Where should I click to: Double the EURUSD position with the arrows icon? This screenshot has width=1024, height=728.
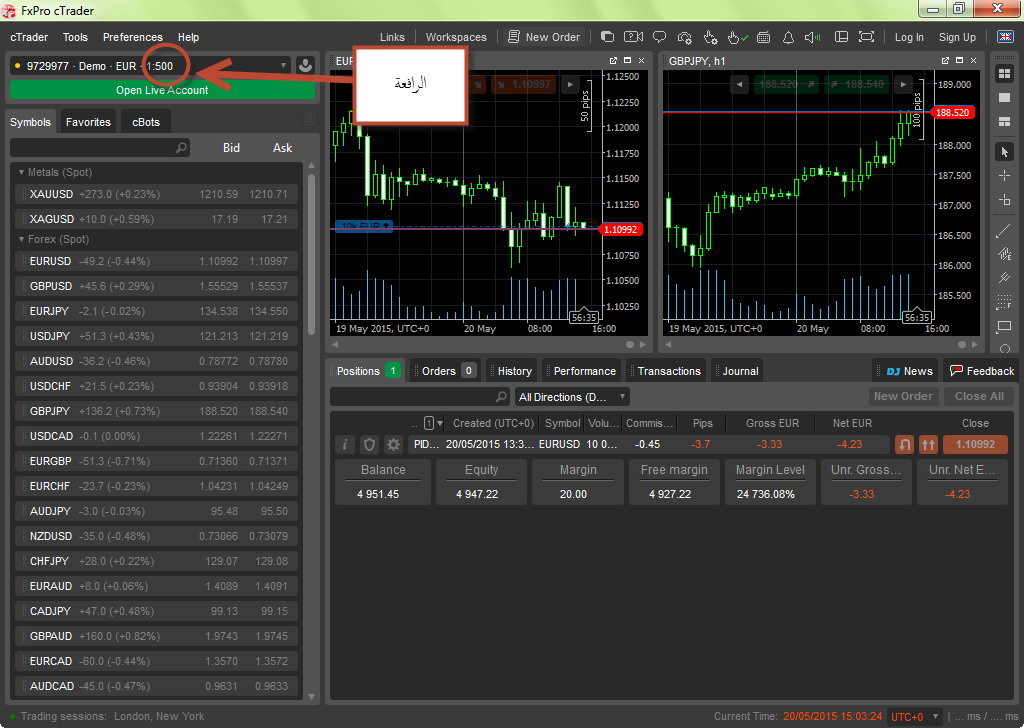coord(928,445)
